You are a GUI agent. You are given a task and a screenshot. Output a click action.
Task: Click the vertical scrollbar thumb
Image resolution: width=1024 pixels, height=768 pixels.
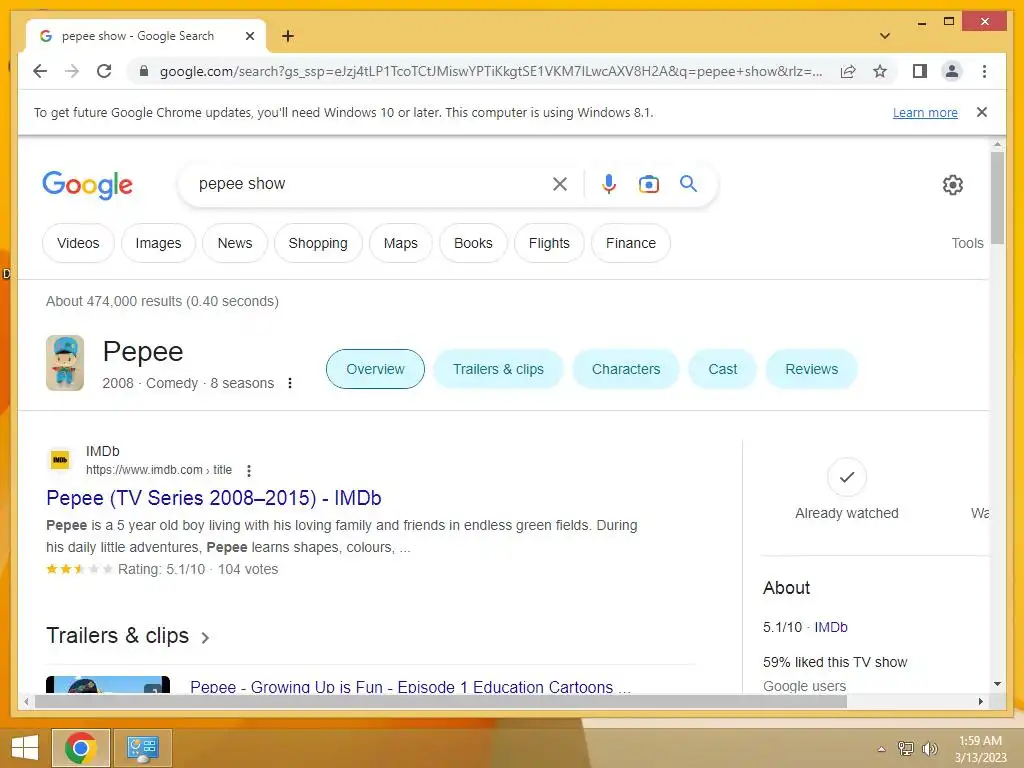(x=997, y=198)
